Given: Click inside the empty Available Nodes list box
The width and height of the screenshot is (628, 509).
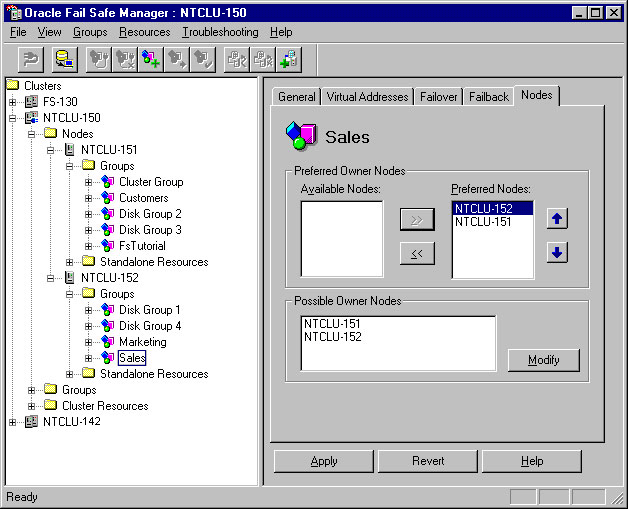Looking at the screenshot, I should coord(342,239).
